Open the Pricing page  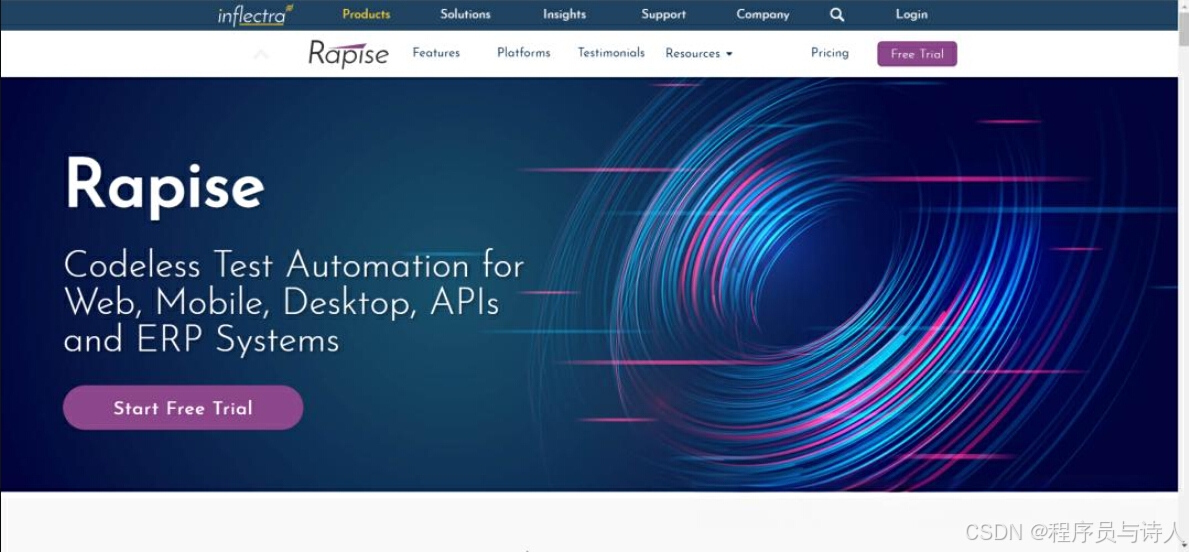(830, 53)
